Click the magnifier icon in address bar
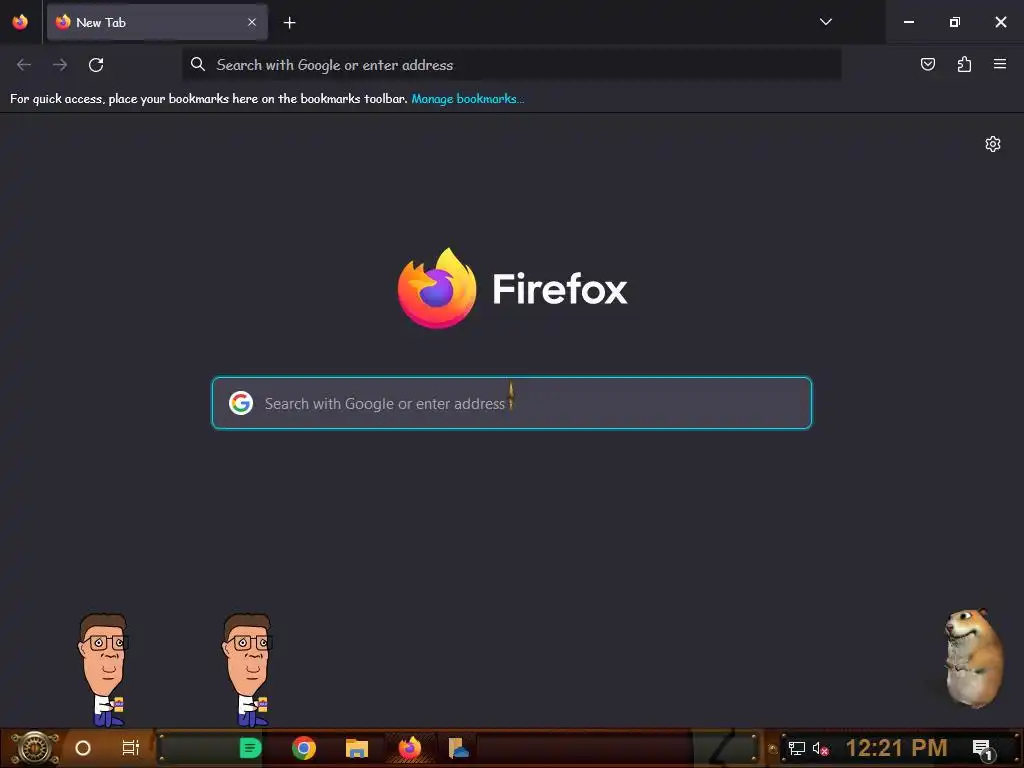 pos(198,64)
